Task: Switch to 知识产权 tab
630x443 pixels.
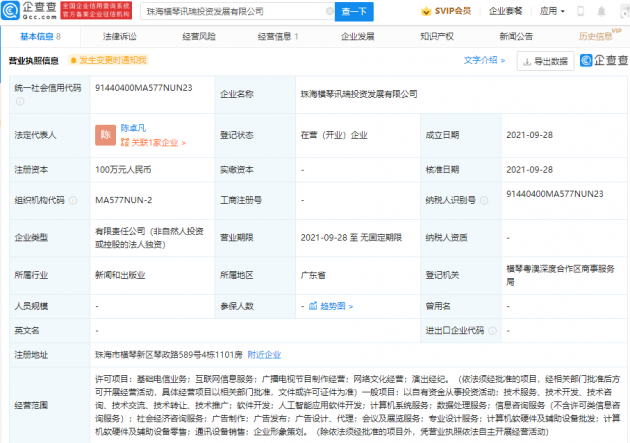Action: [437, 37]
